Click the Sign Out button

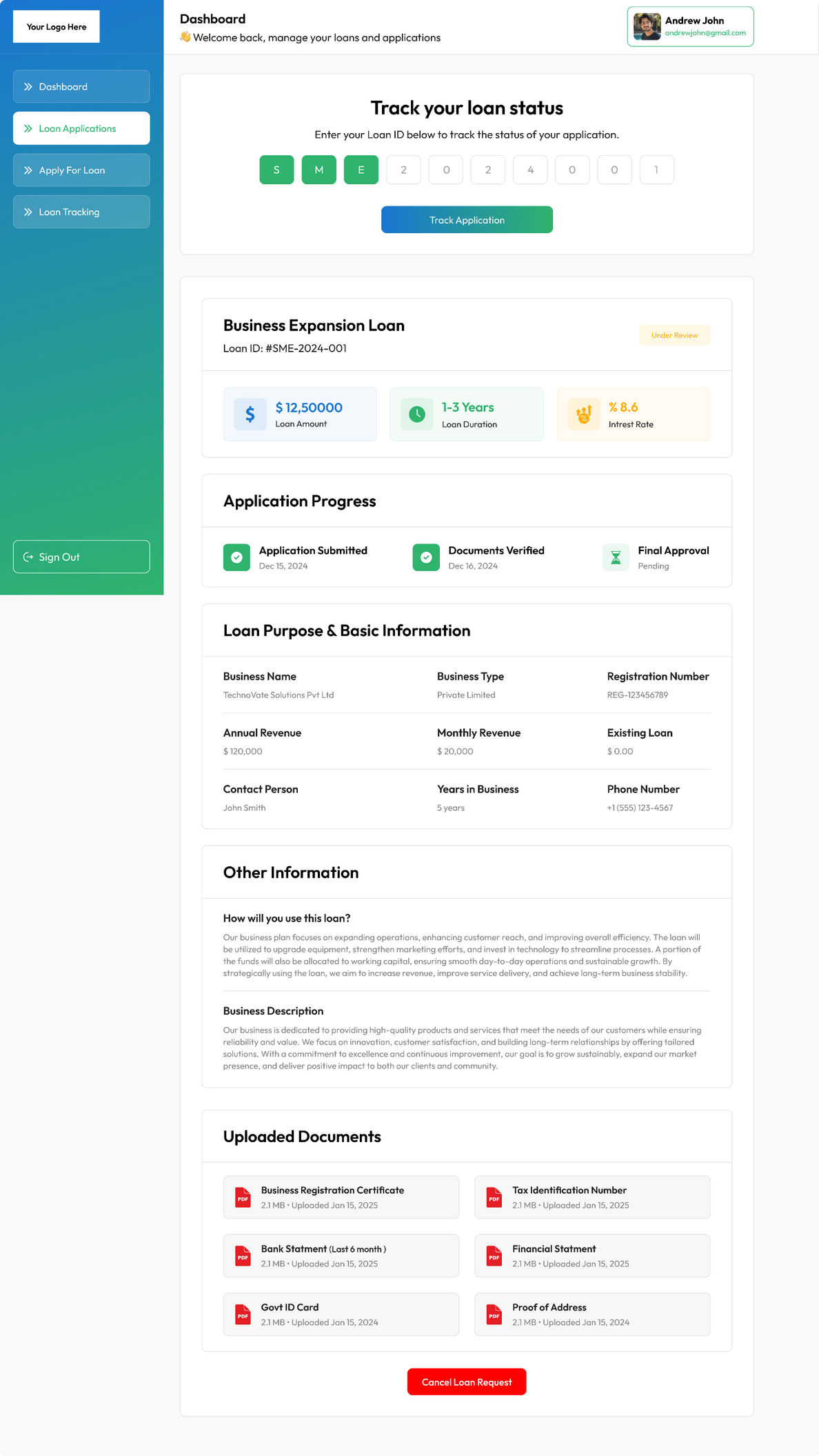pos(81,557)
